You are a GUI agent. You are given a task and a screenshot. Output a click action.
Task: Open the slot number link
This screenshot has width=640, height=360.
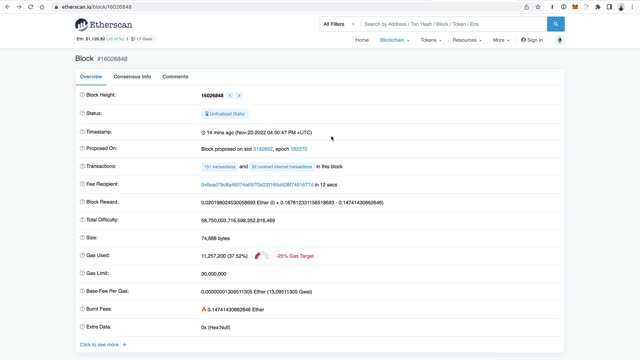[x=263, y=149]
